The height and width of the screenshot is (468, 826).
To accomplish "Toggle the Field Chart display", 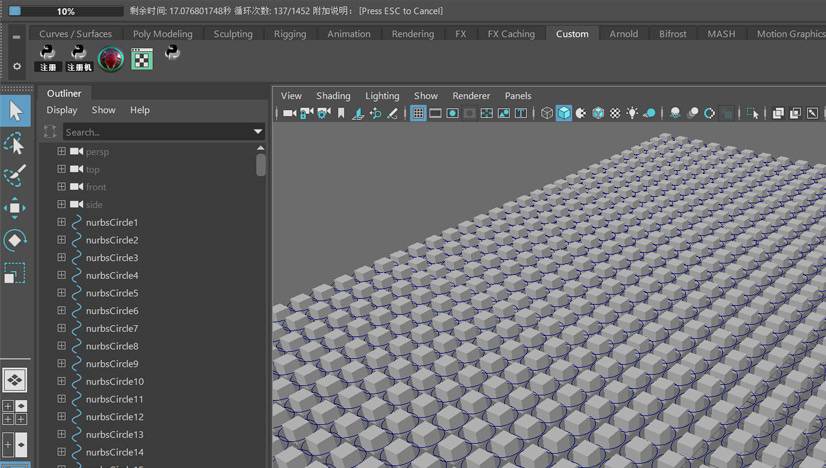I will tap(487, 113).
